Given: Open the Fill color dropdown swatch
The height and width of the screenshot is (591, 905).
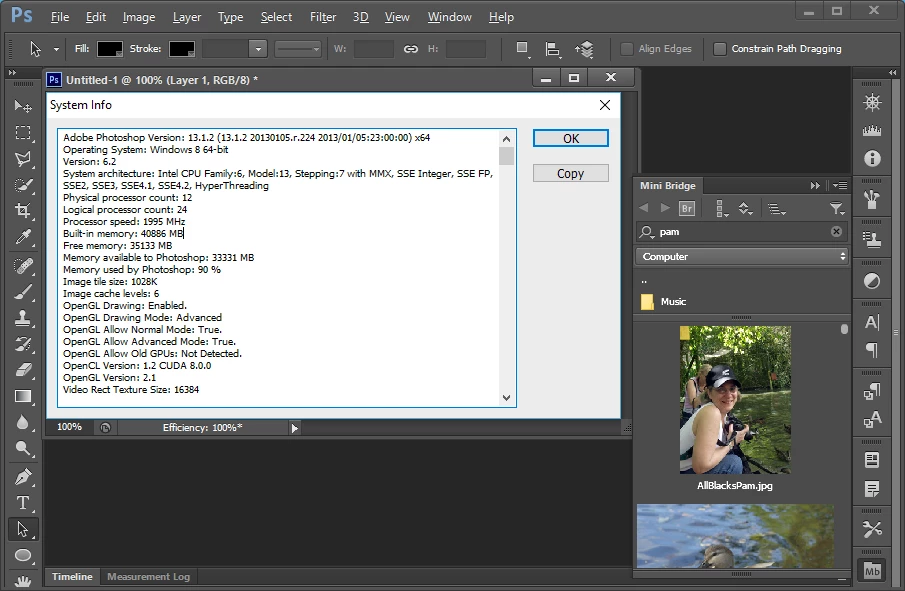Looking at the screenshot, I should 110,49.
